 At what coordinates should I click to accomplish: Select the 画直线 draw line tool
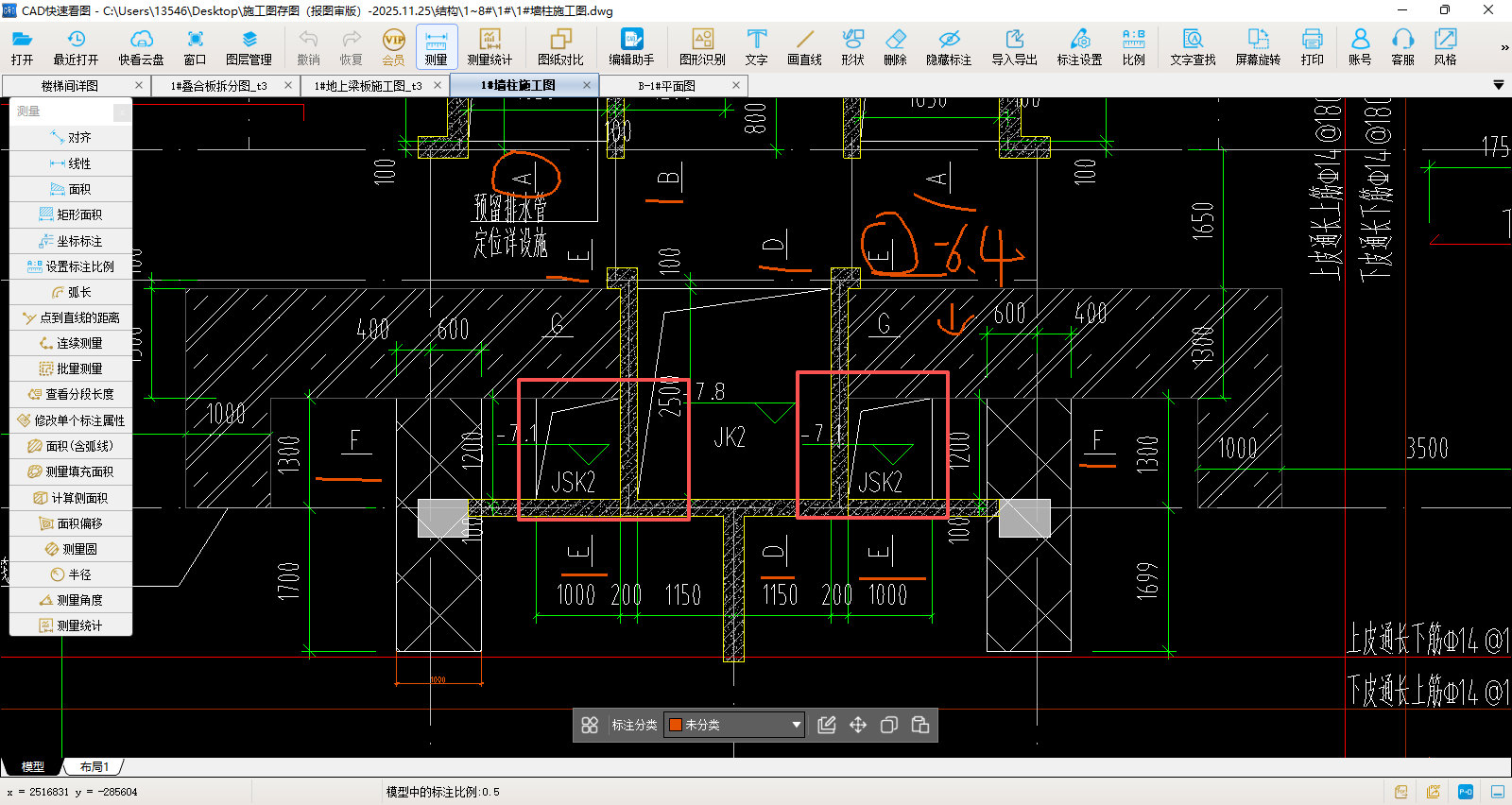(804, 46)
